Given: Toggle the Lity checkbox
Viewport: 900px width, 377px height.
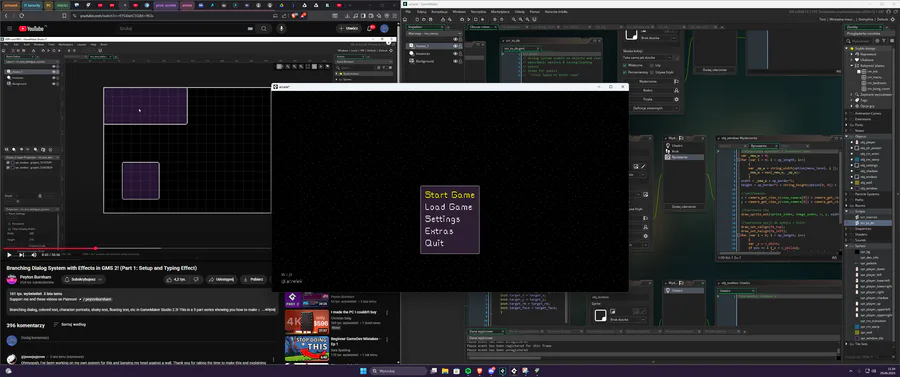Looking at the screenshot, I should (650, 65).
